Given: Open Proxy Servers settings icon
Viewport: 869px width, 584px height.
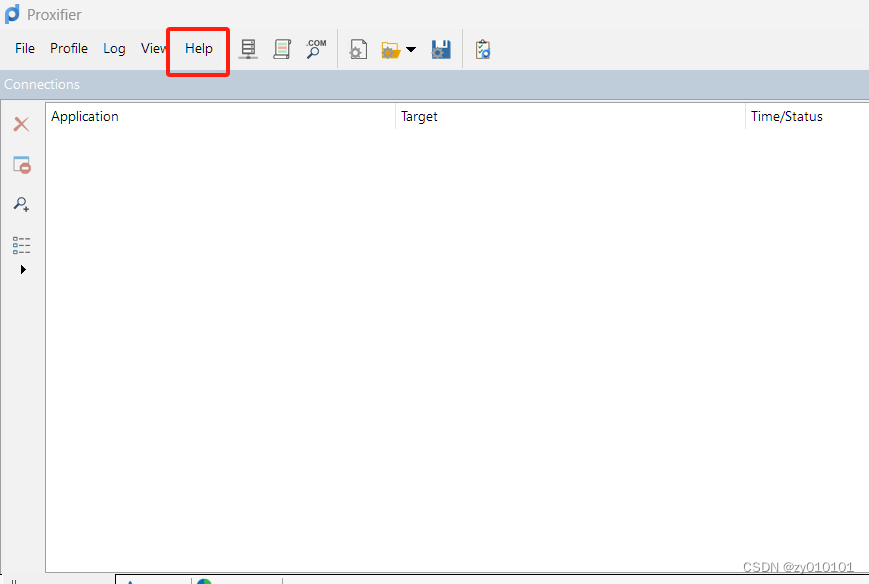Looking at the screenshot, I should click(x=248, y=49).
